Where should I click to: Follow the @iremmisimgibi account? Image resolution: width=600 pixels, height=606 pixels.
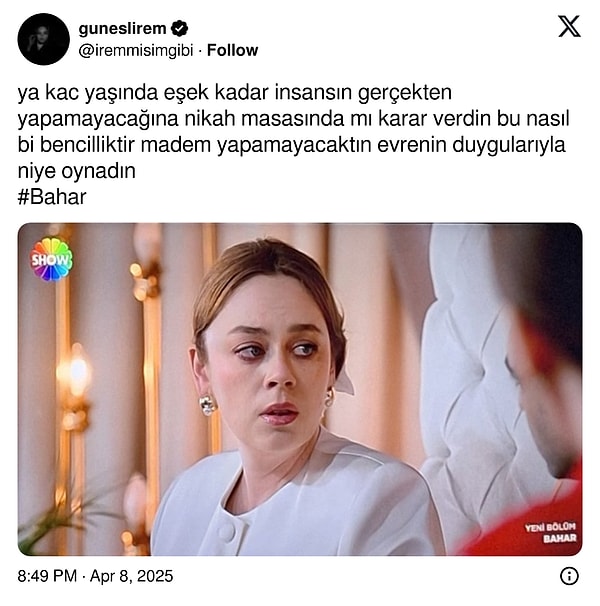pos(232,50)
